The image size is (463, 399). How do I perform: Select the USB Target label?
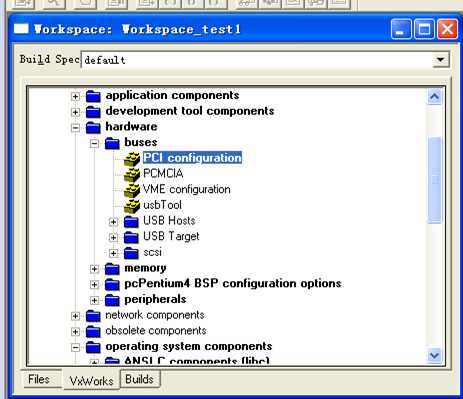pos(171,236)
